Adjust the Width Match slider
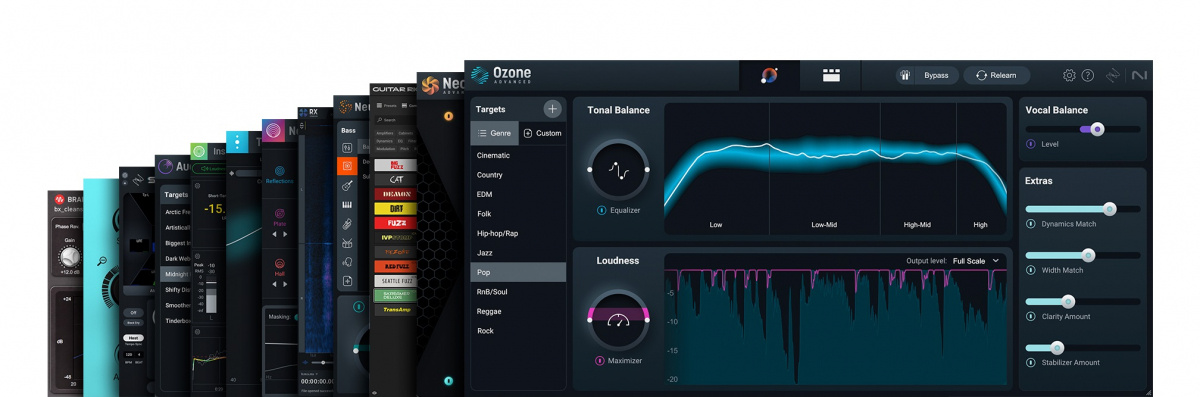 (x=1082, y=255)
